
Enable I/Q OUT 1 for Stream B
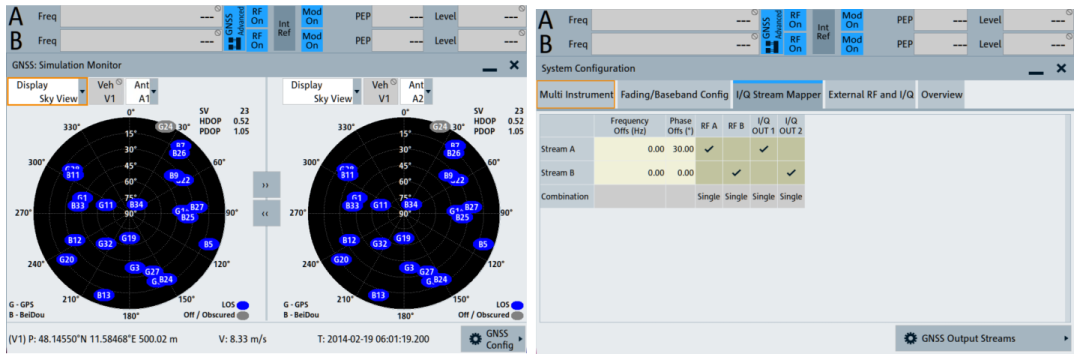763,172
